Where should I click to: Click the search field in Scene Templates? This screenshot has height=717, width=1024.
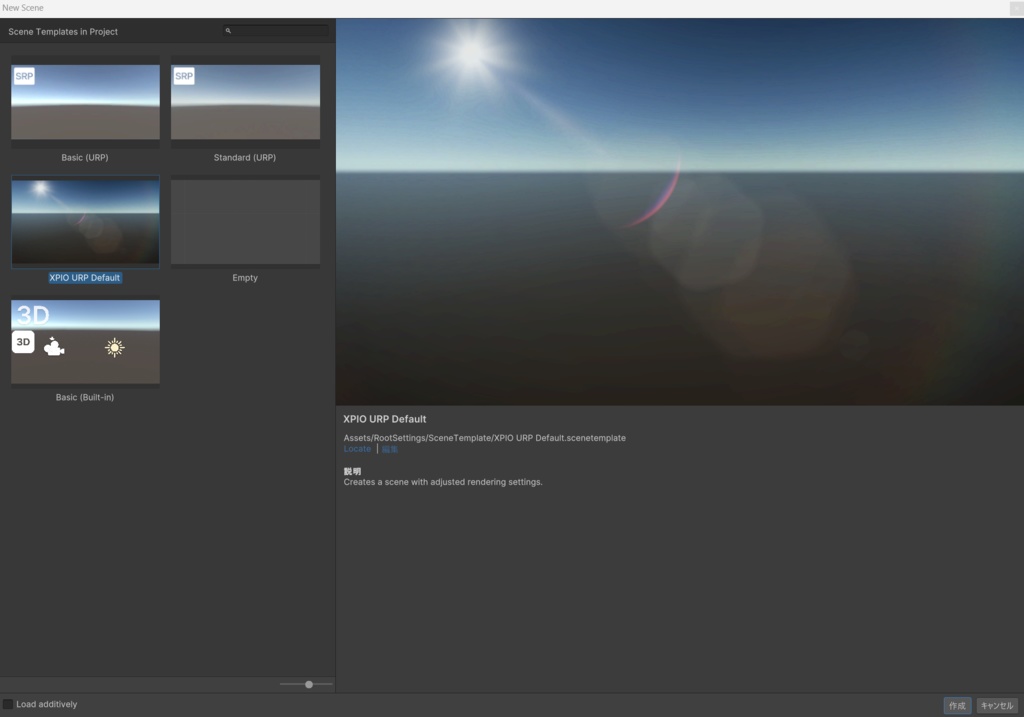click(x=275, y=31)
